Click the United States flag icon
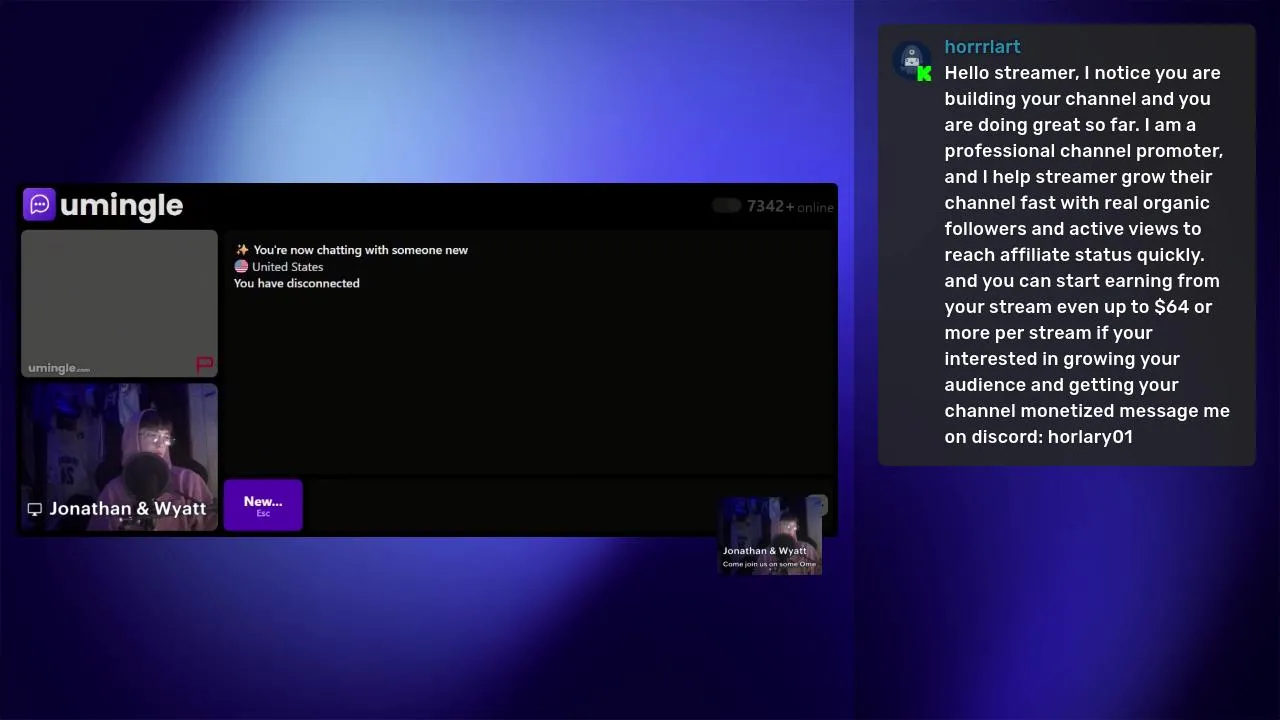The image size is (1280, 720). tap(241, 267)
